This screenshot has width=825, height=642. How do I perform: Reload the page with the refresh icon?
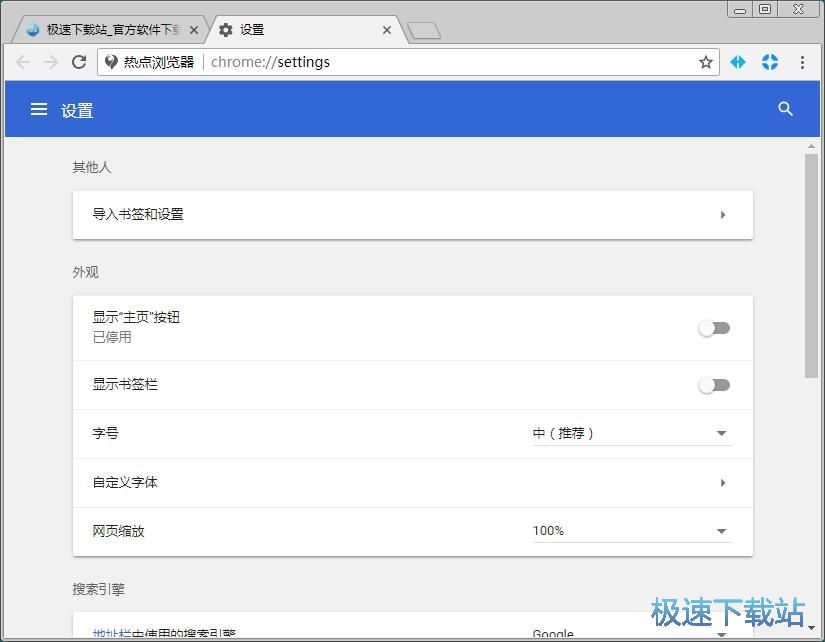pyautogui.click(x=79, y=62)
